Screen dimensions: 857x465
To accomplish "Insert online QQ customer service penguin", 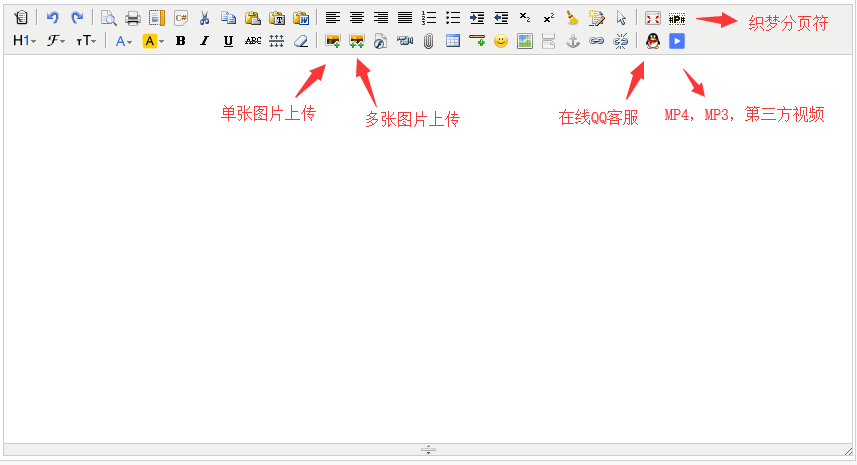I will point(653,41).
